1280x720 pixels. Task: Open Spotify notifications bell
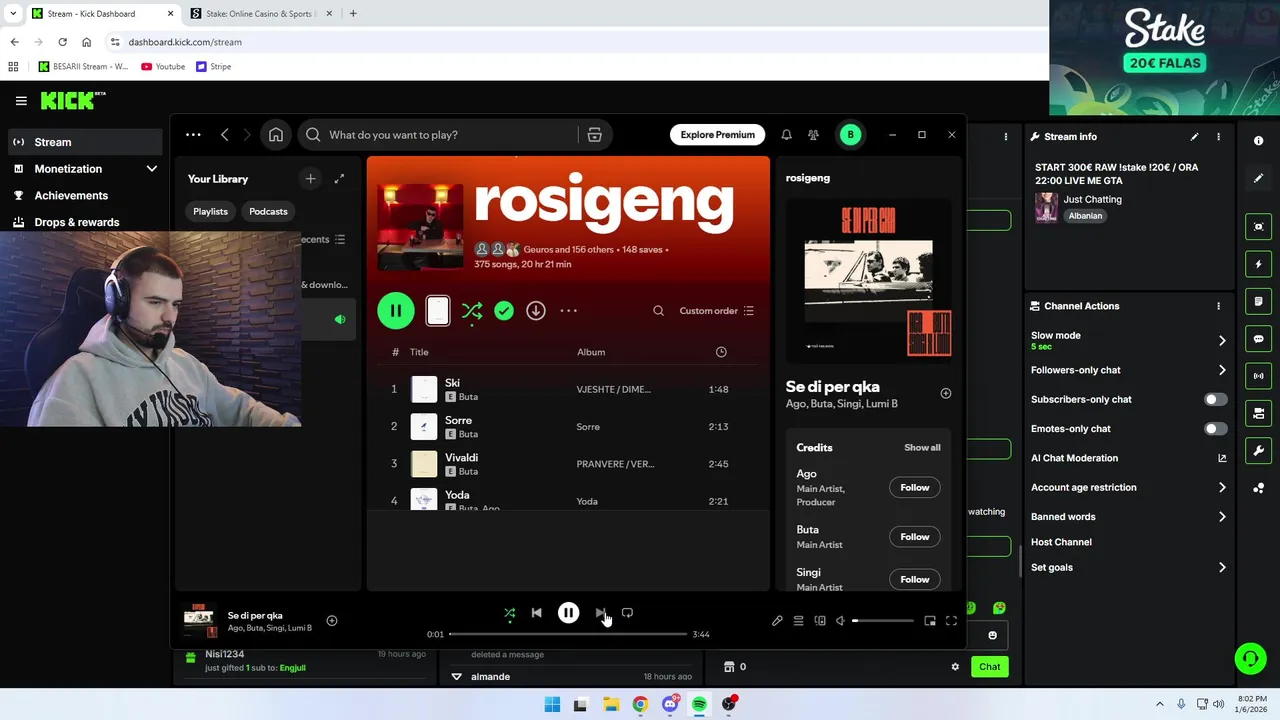click(786, 135)
